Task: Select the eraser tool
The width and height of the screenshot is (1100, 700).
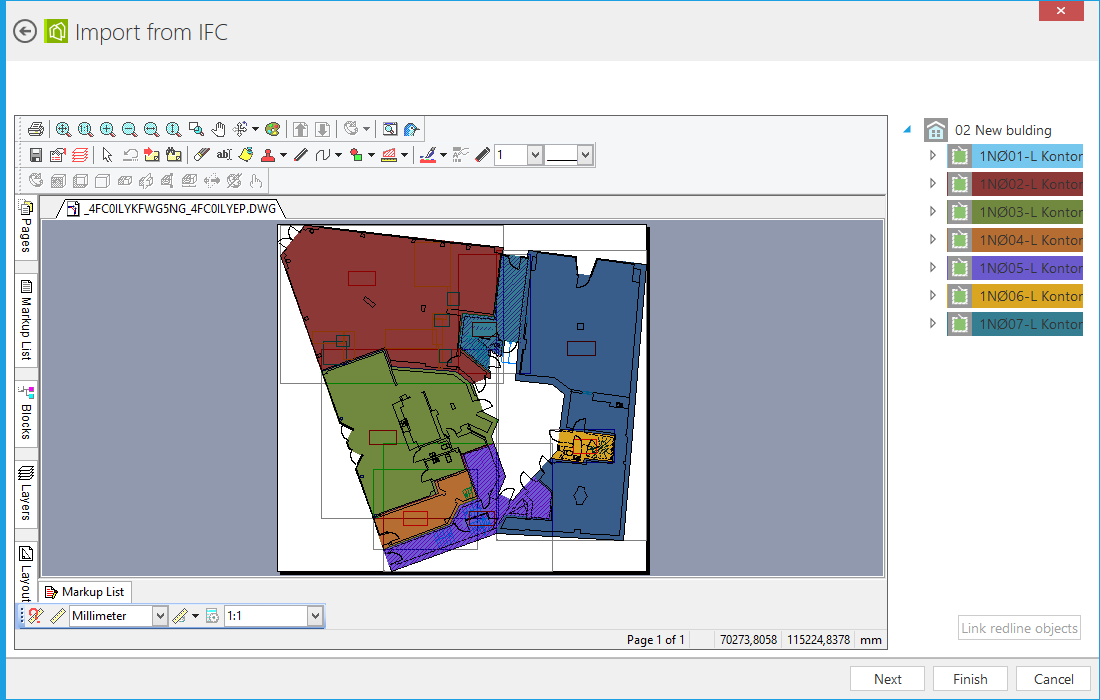Action: coord(201,155)
